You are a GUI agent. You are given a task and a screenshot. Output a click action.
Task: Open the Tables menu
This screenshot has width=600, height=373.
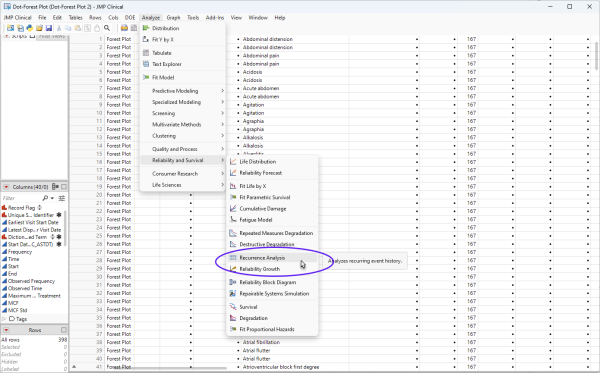75,18
